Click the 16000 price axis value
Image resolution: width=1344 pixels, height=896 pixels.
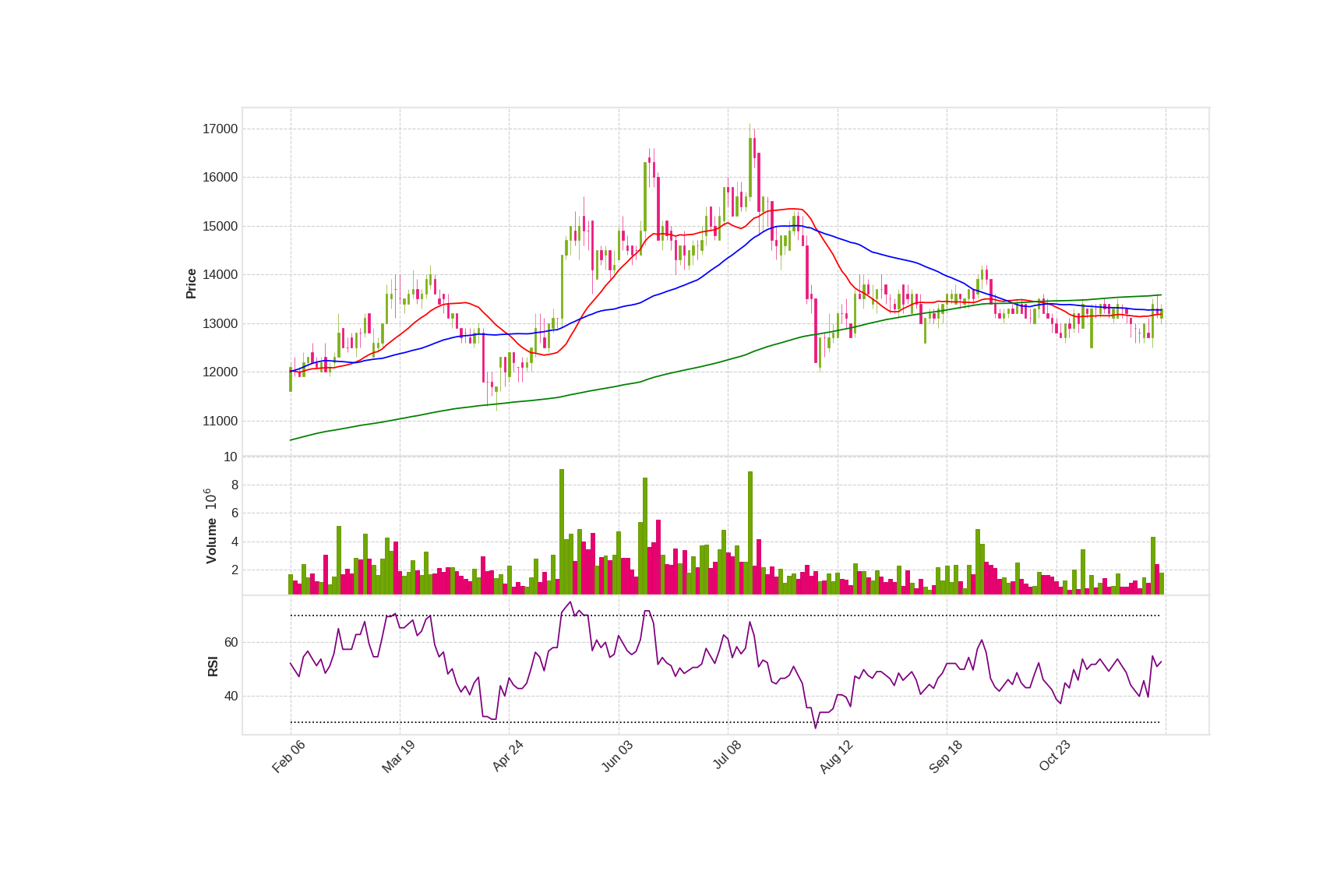click(220, 178)
